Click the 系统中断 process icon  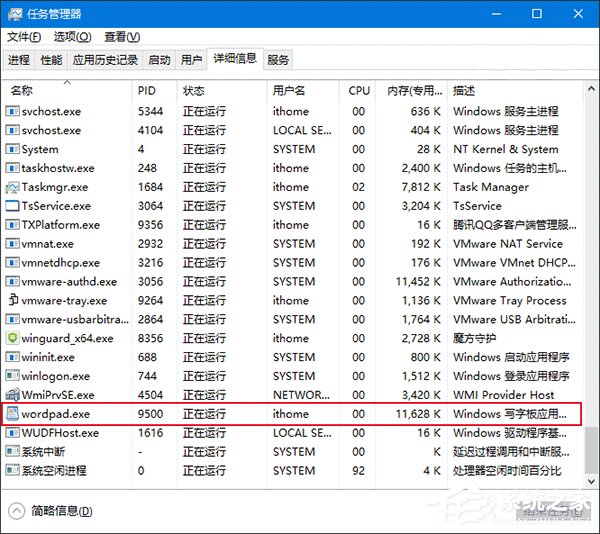[12, 451]
